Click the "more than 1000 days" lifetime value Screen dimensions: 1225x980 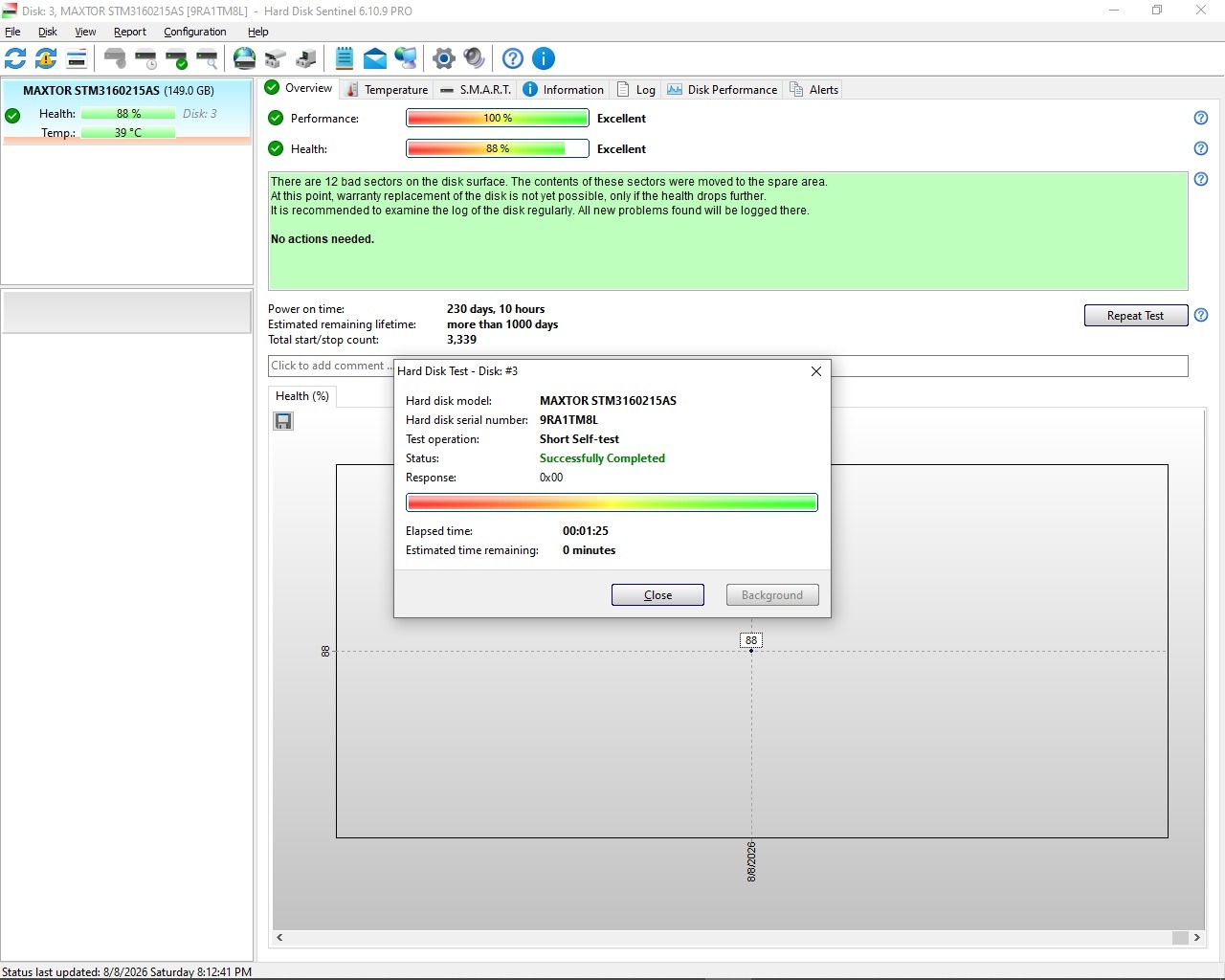(x=502, y=324)
